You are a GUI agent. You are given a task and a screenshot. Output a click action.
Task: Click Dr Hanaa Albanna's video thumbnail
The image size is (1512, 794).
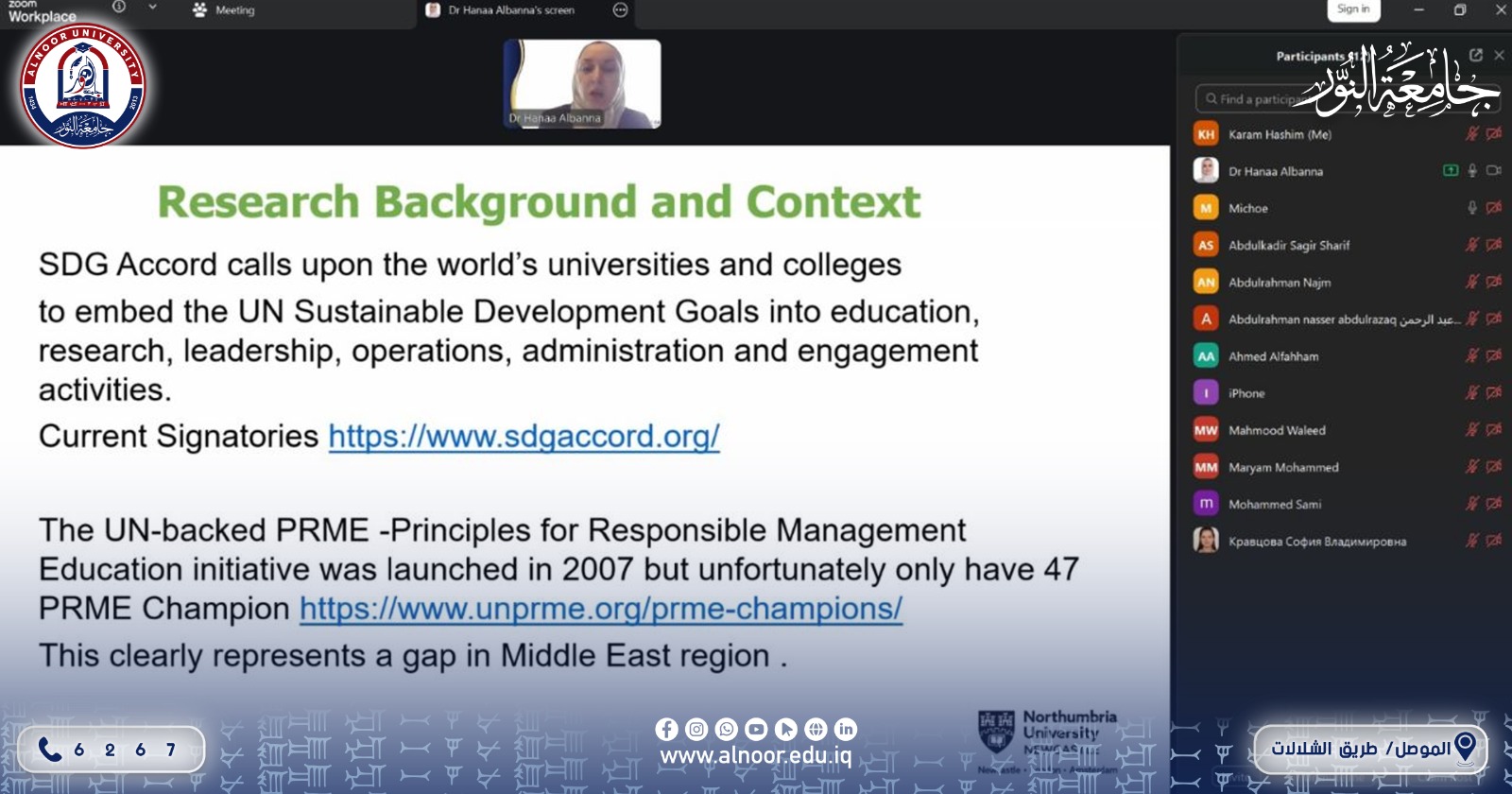click(582, 84)
